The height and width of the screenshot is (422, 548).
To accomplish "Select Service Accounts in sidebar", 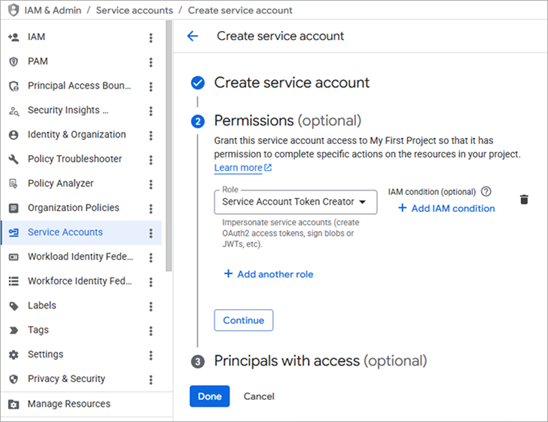I will (x=81, y=233).
